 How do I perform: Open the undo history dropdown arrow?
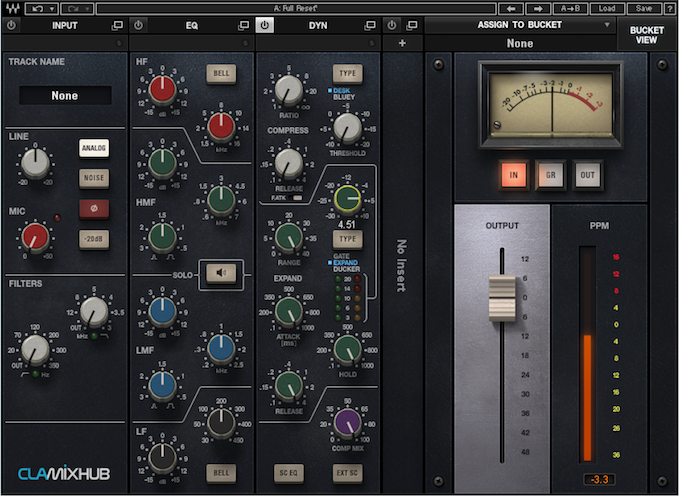(x=52, y=8)
